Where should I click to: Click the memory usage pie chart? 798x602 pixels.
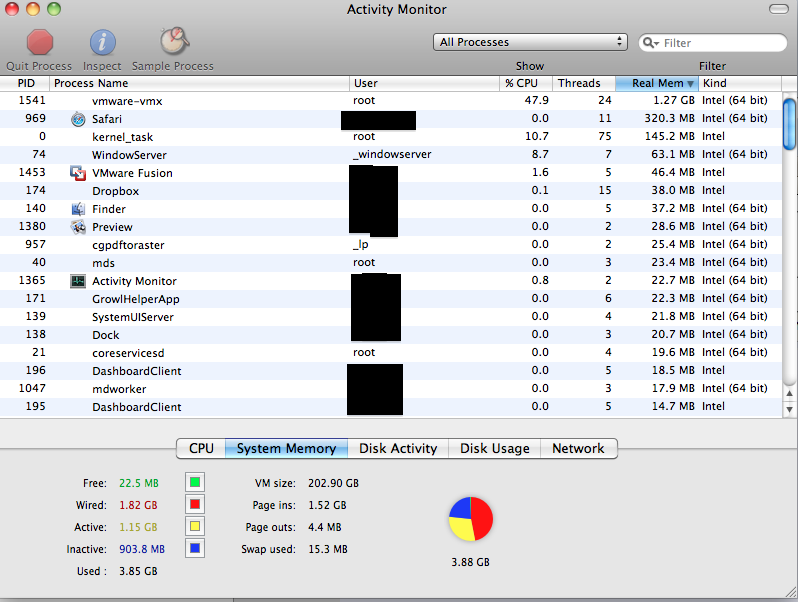pyautogui.click(x=471, y=519)
